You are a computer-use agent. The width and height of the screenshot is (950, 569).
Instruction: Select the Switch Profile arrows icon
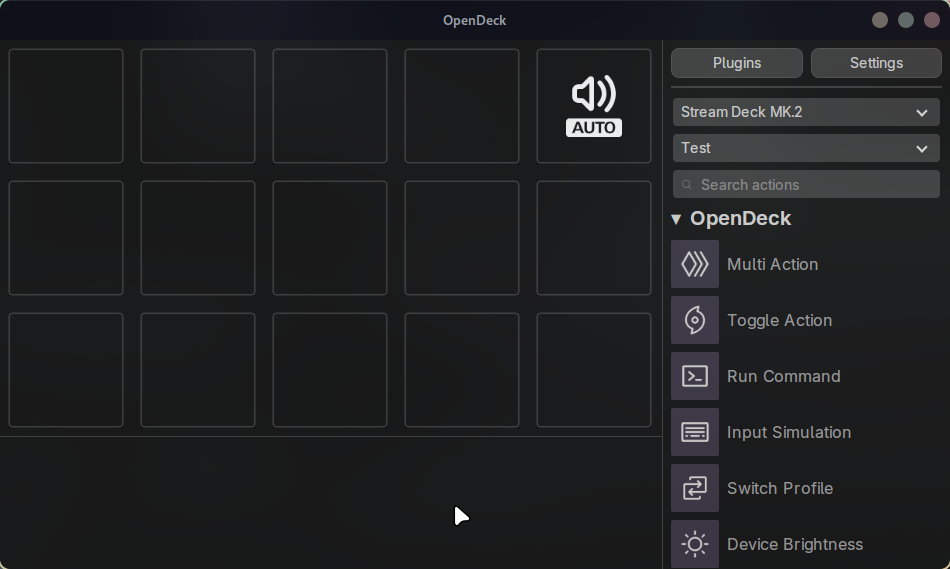click(x=695, y=488)
